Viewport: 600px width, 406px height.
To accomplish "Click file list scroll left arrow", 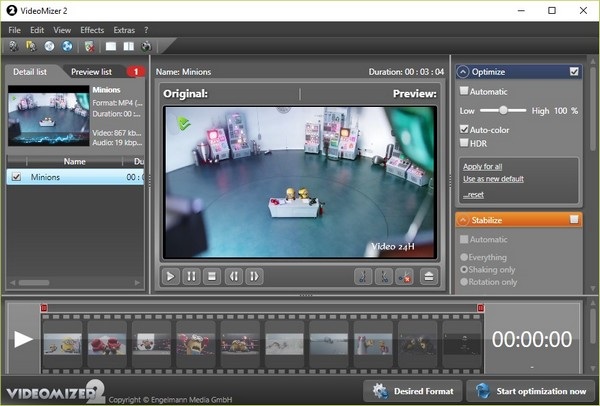I will tap(12, 283).
